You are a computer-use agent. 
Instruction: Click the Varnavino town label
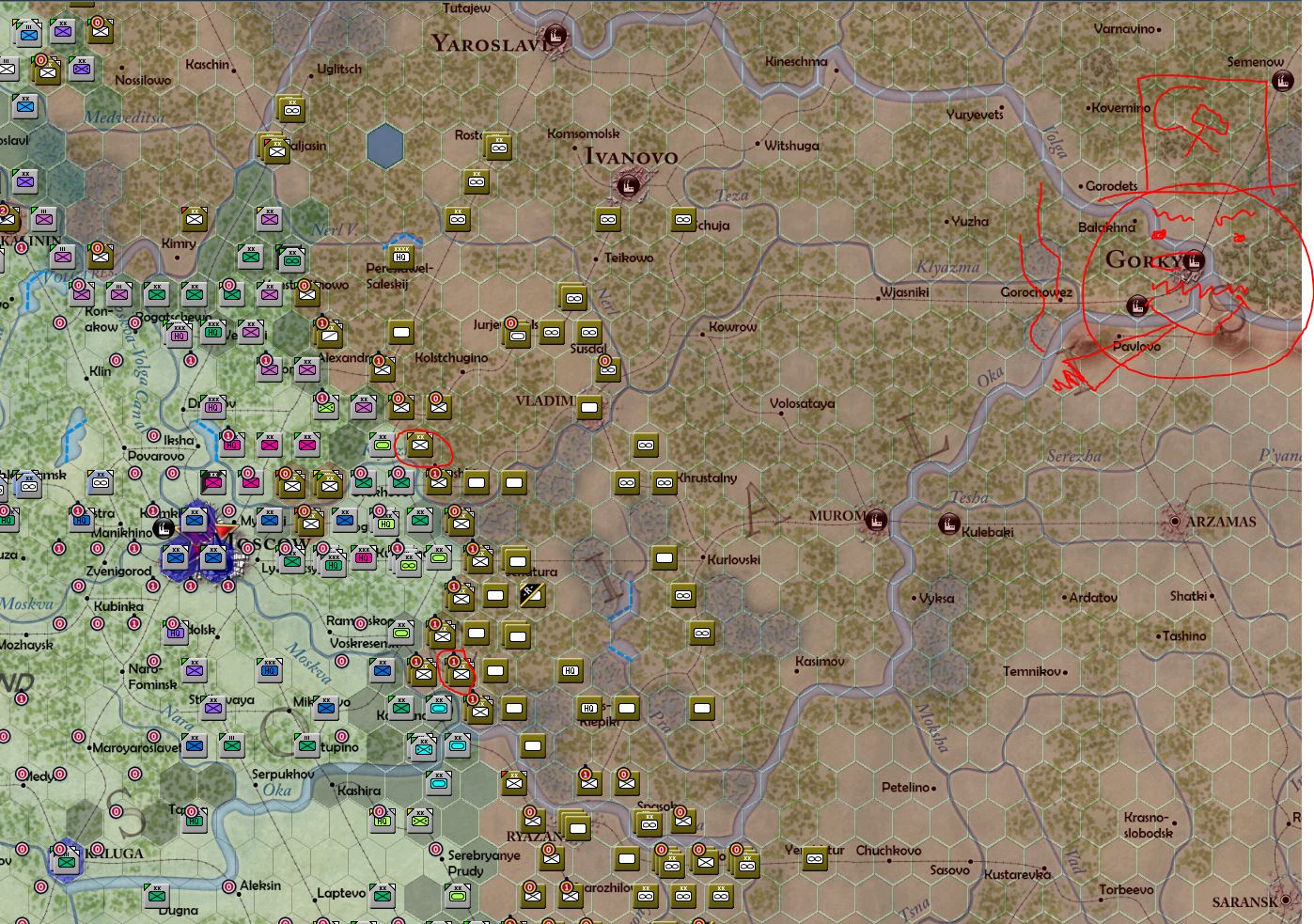point(1124,28)
